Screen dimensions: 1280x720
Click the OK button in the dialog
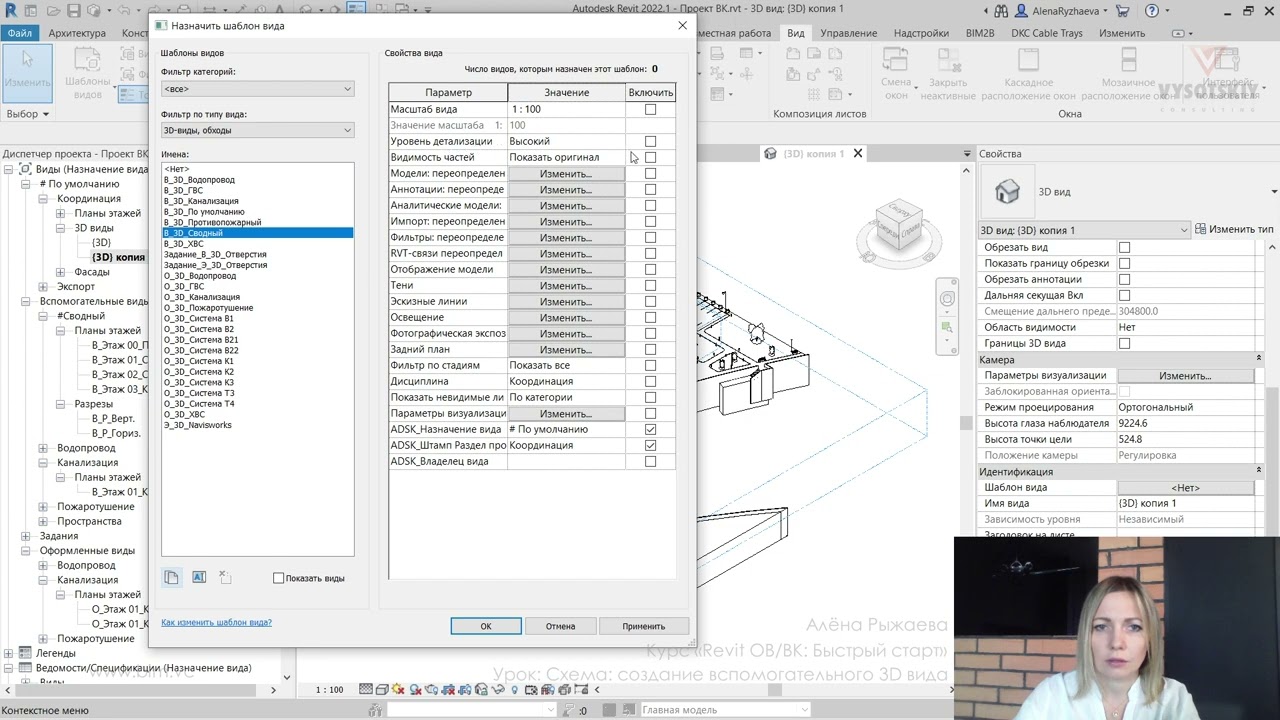[x=486, y=626]
